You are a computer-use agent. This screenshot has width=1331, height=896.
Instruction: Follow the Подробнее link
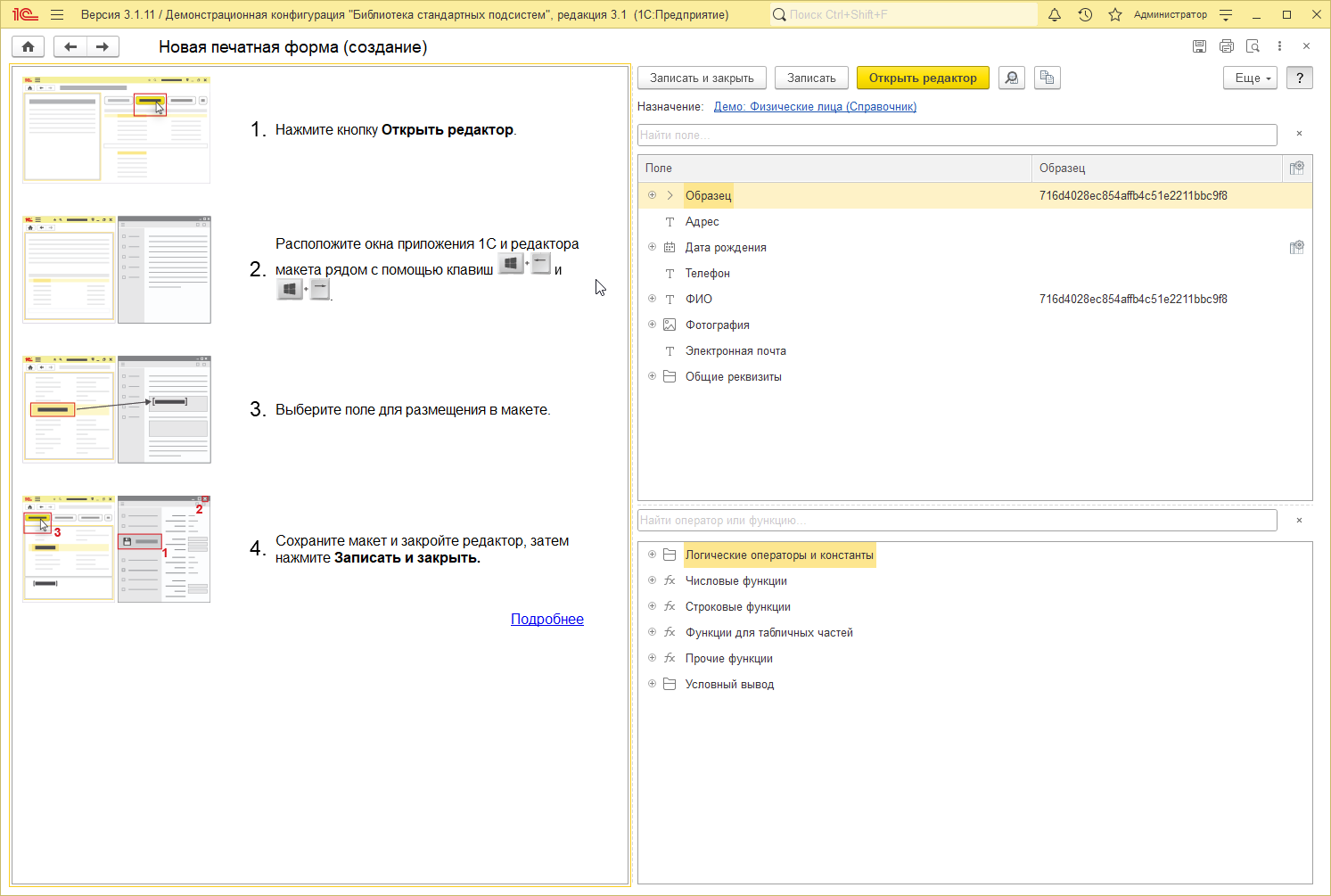click(x=546, y=619)
